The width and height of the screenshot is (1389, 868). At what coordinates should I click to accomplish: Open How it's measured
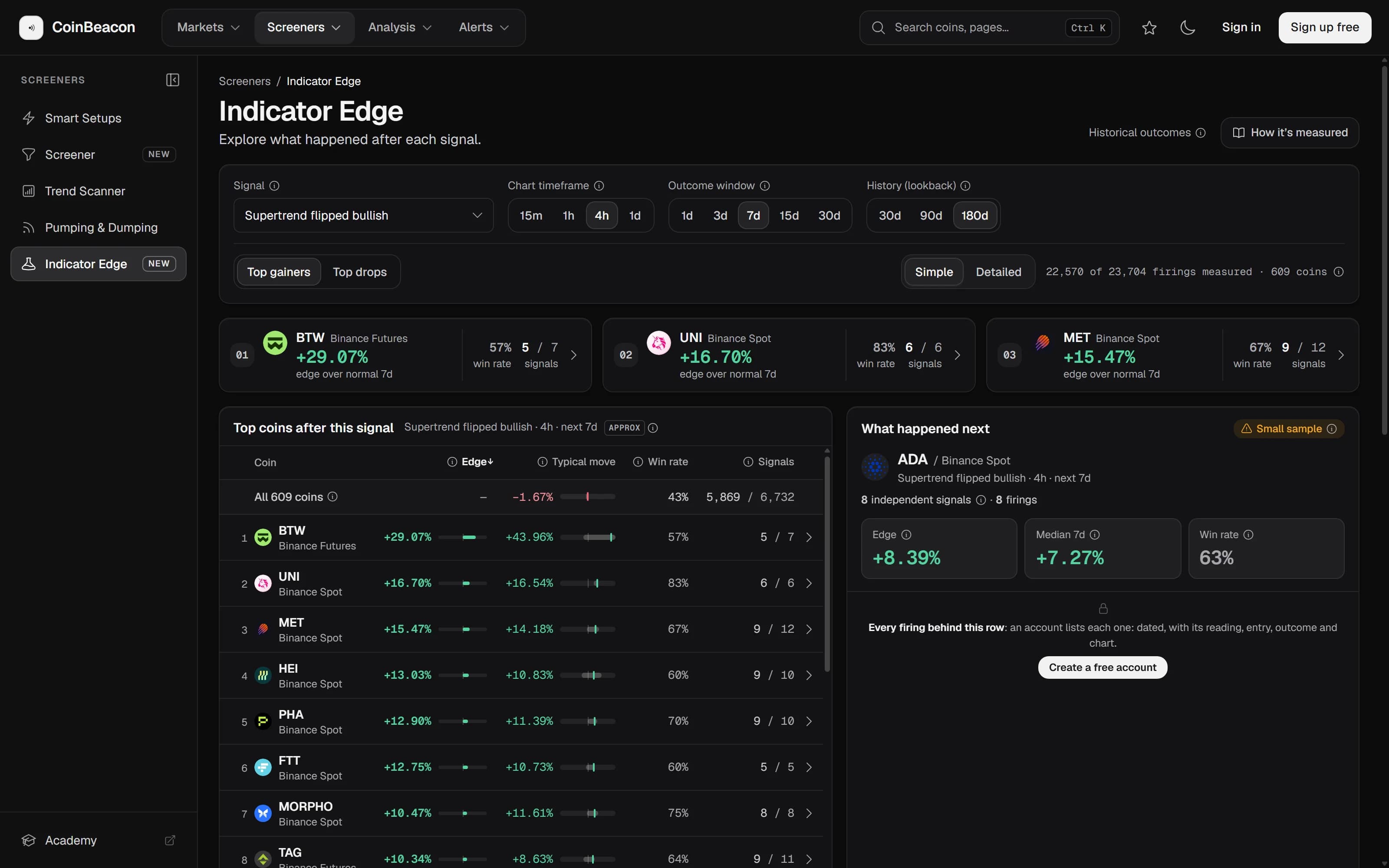point(1290,133)
